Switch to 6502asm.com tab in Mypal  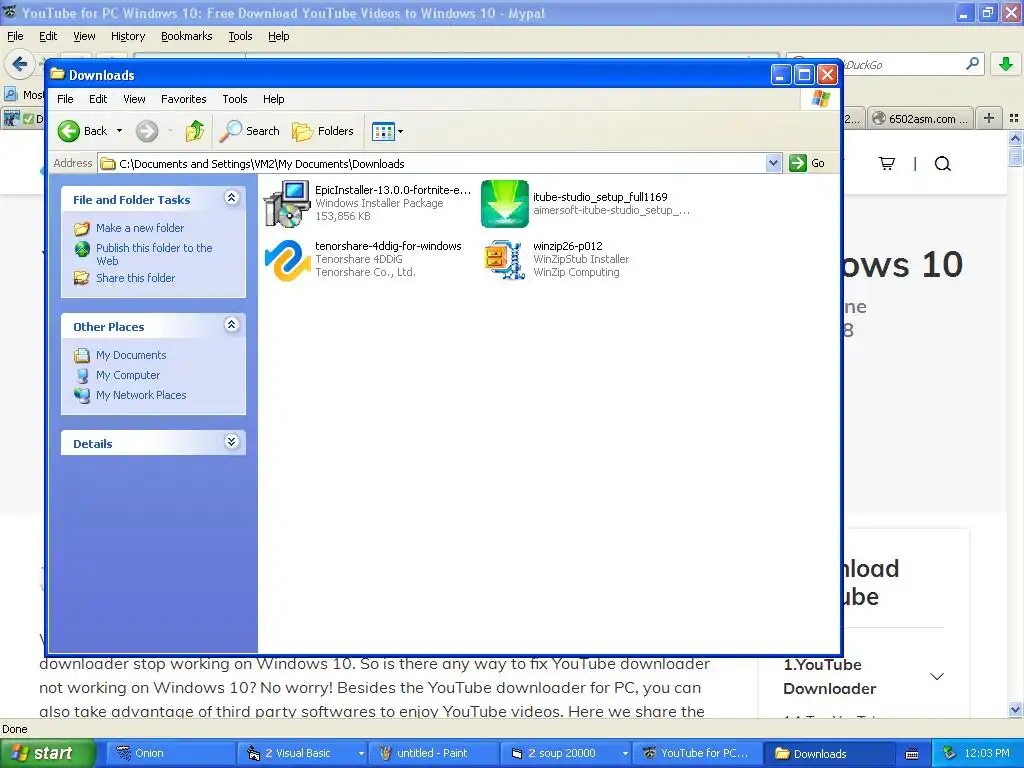(x=921, y=119)
